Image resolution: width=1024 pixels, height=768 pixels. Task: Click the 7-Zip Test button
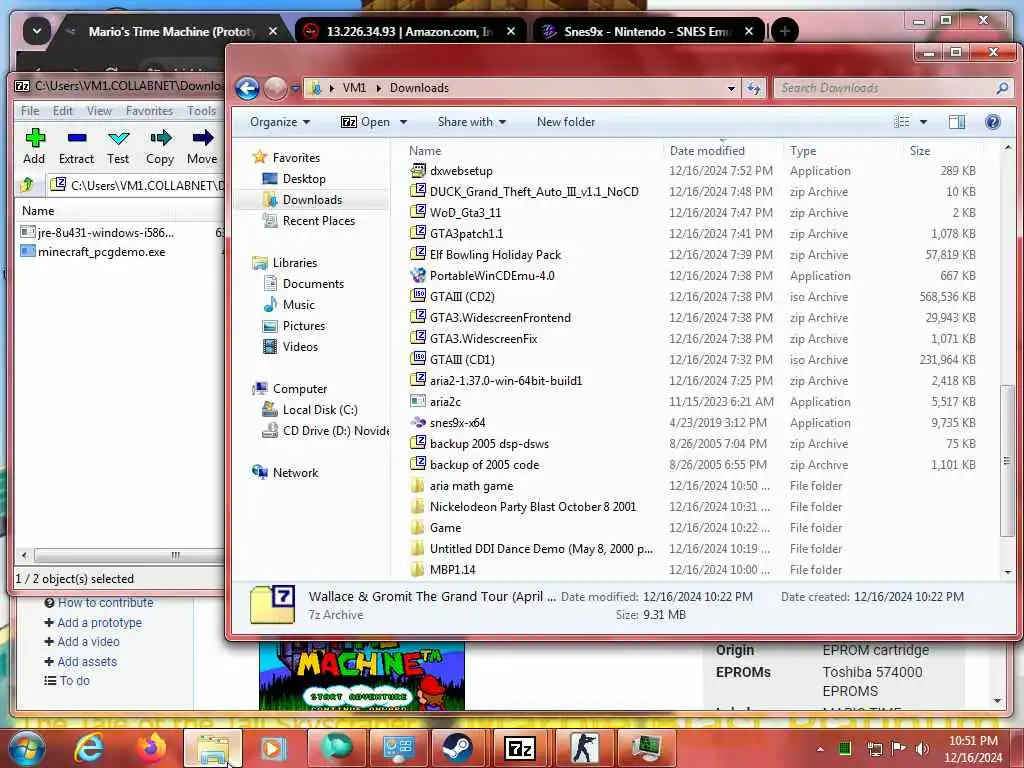(118, 146)
